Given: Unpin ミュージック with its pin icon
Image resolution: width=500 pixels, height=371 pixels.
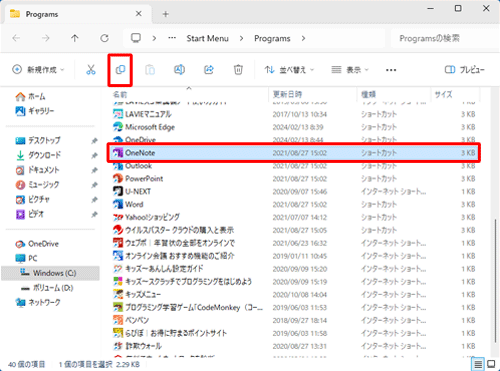Looking at the screenshot, I should pyautogui.click(x=94, y=185).
